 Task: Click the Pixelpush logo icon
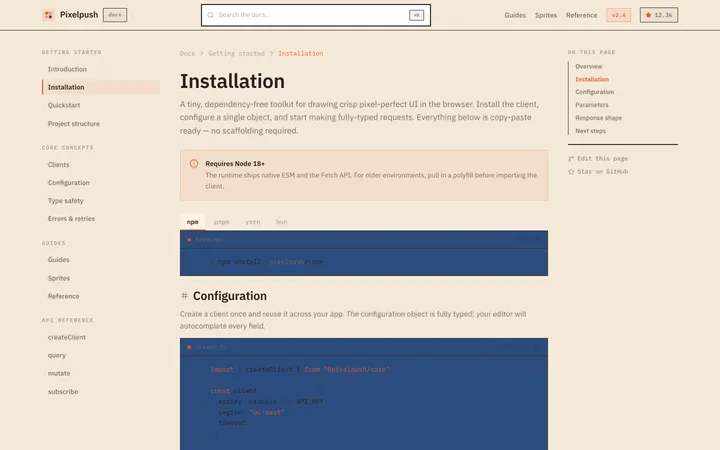[48, 15]
